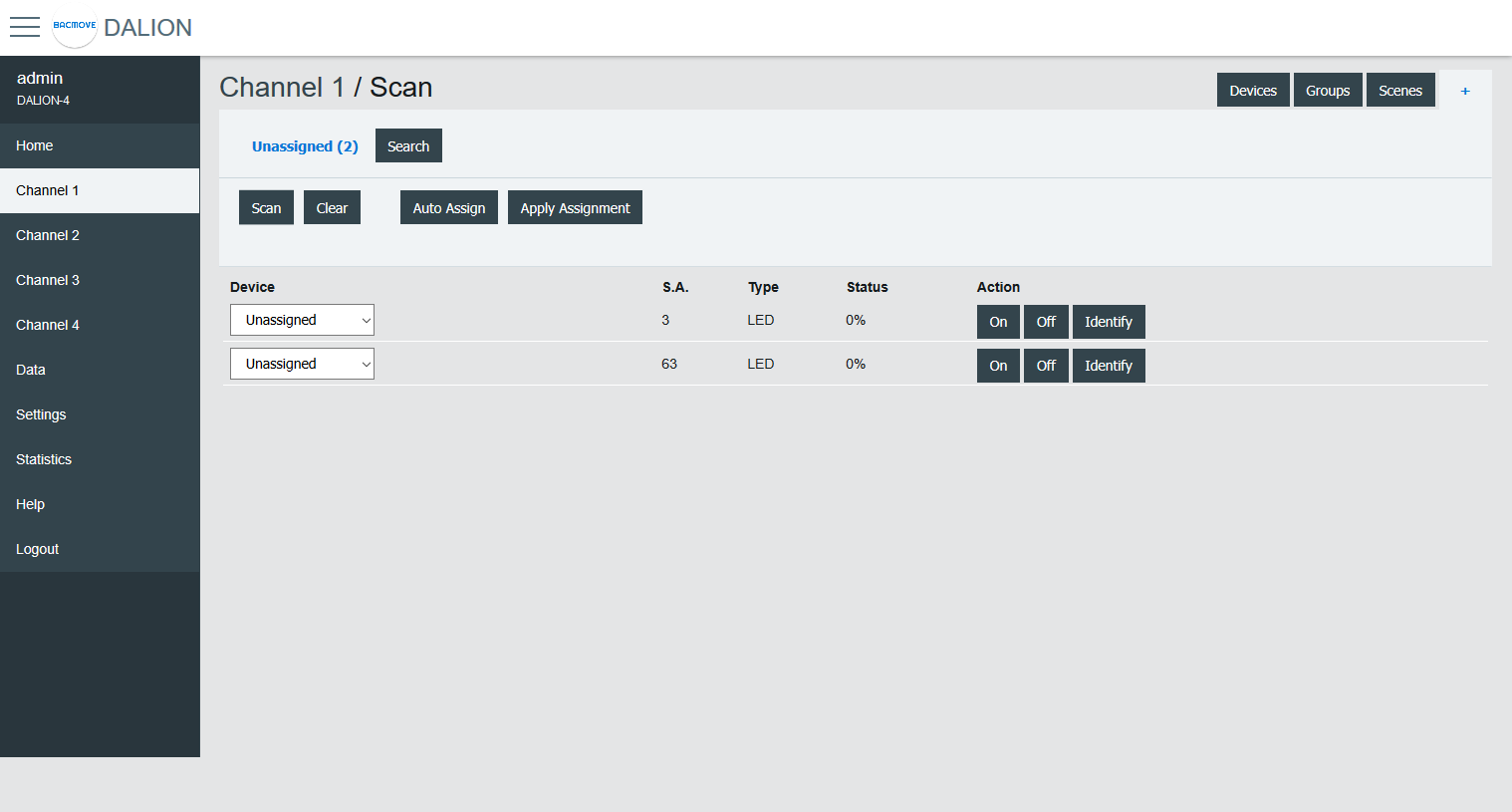The height and width of the screenshot is (812, 1512).
Task: Open Device dropdown for address 63
Action: (x=302, y=364)
